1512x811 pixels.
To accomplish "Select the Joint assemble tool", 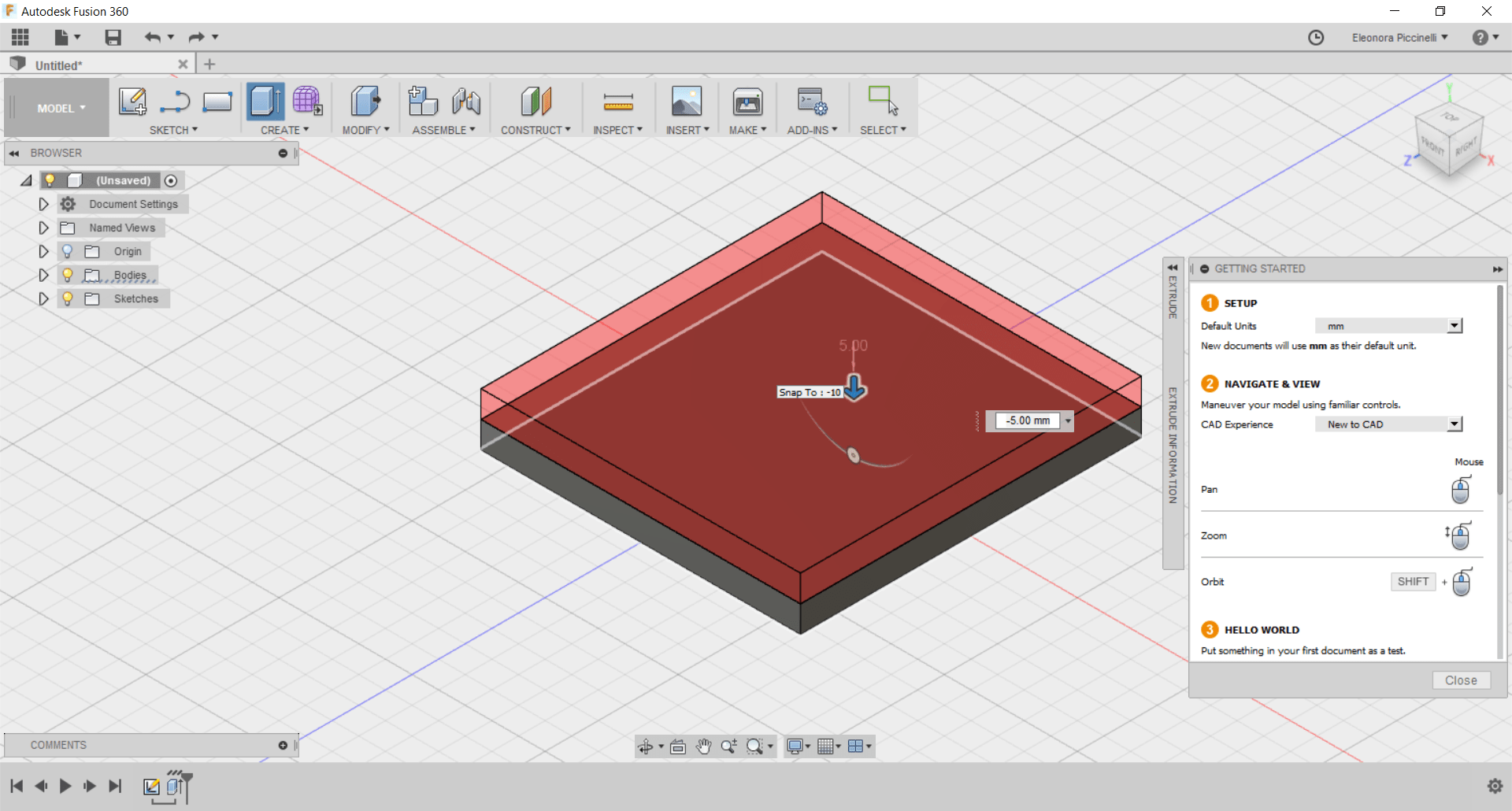I will pos(466,102).
